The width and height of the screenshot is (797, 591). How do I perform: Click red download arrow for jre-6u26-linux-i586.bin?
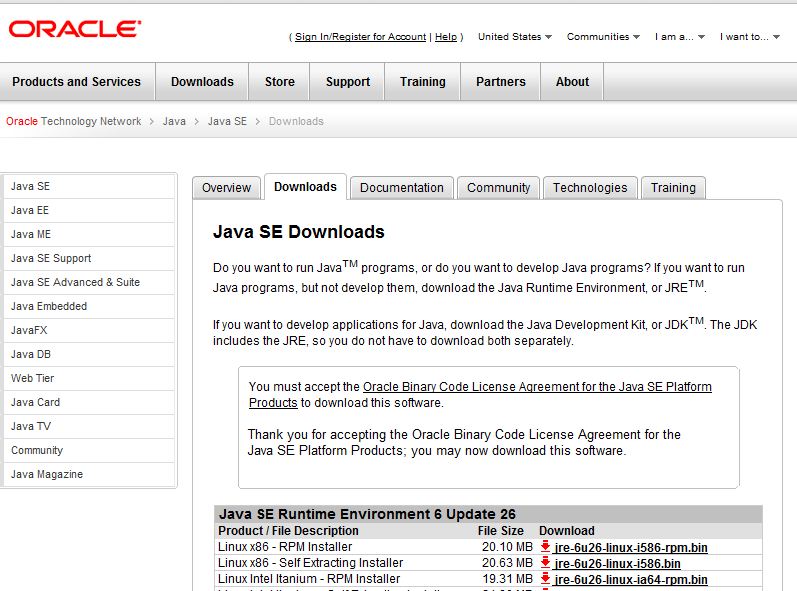click(545, 563)
